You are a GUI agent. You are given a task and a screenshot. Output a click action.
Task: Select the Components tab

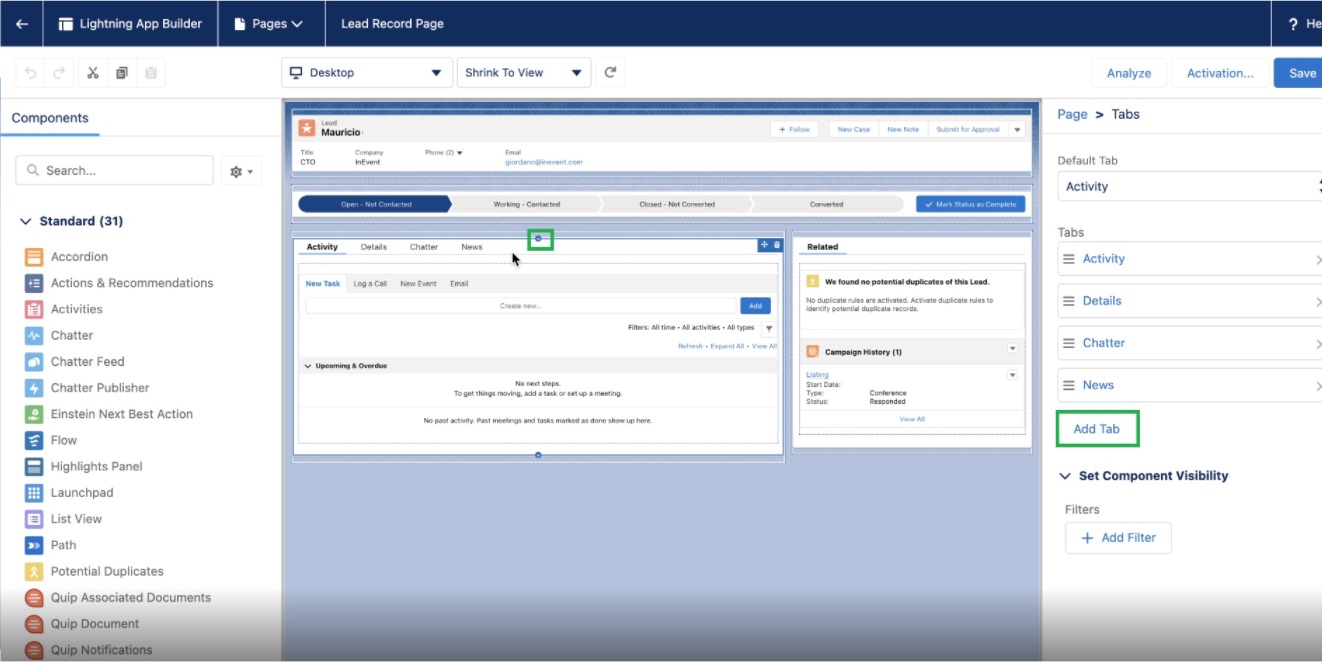50,118
